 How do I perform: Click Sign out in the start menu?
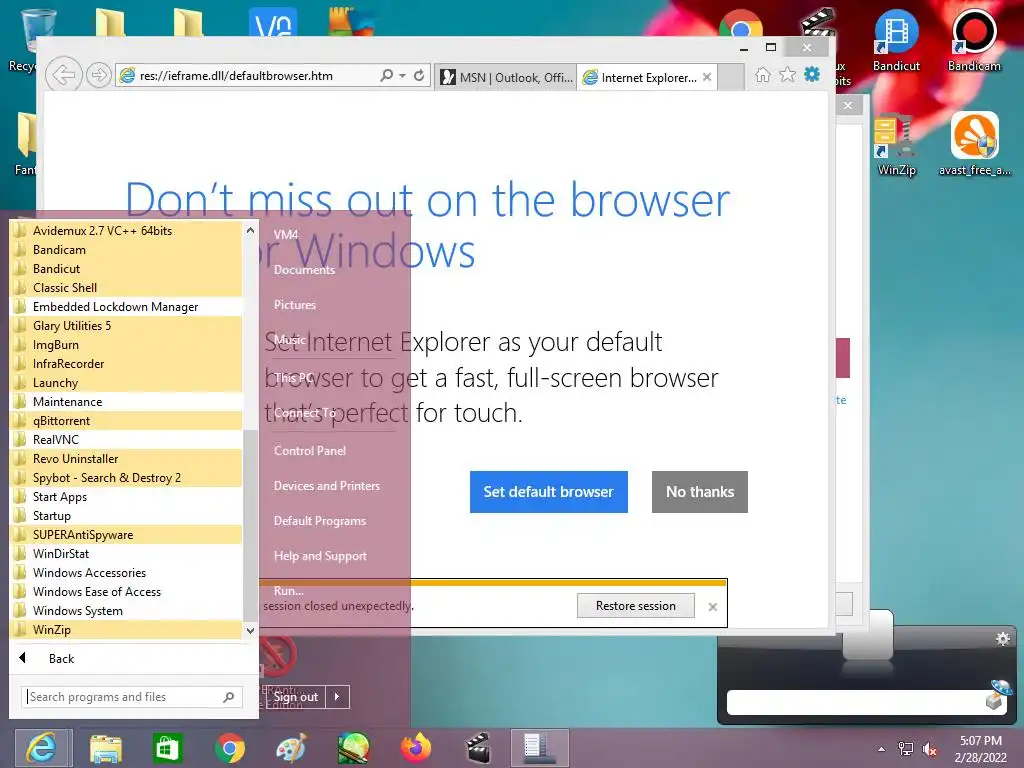(295, 697)
